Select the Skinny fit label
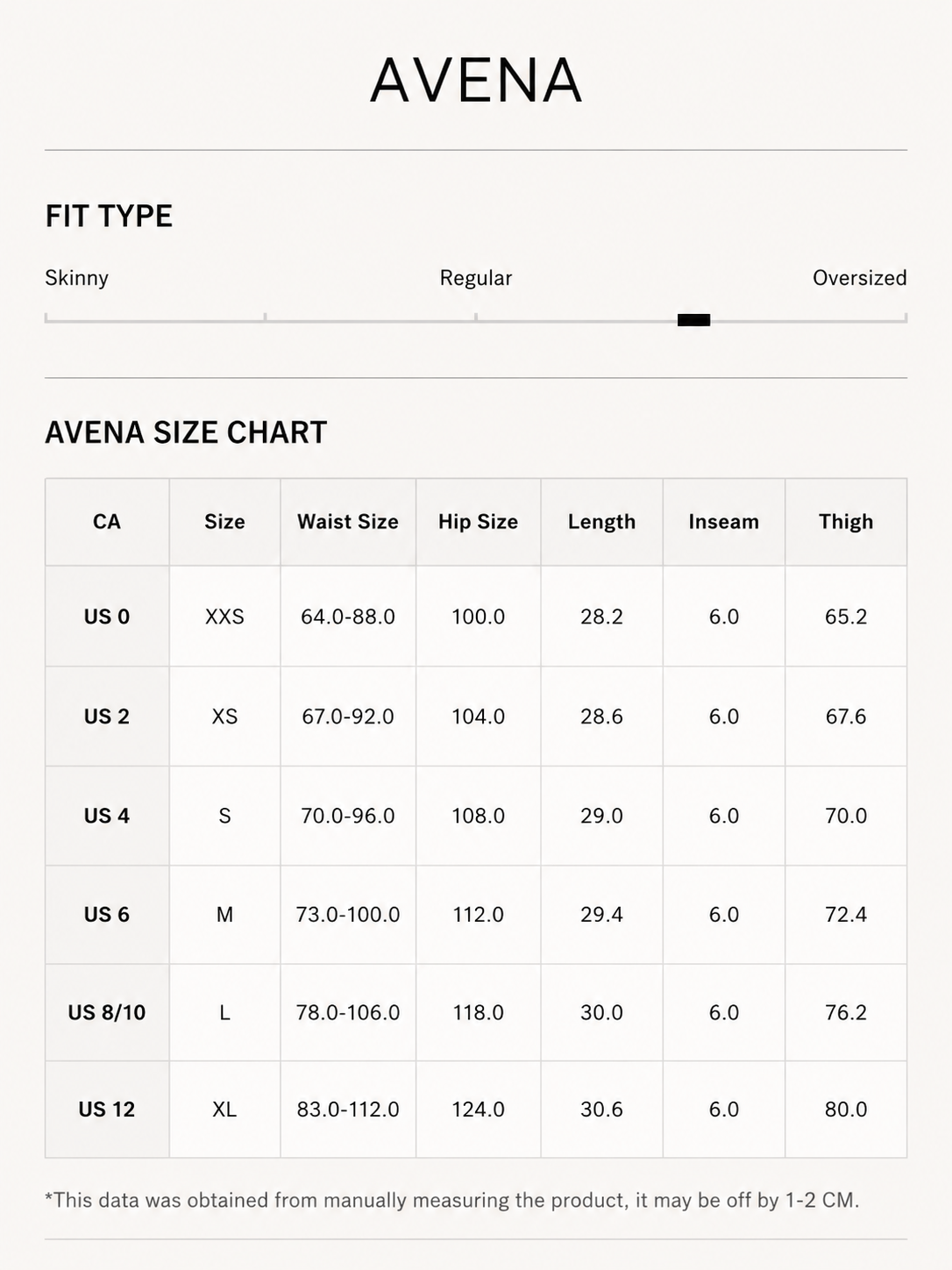The height and width of the screenshot is (1270, 952). (77, 278)
